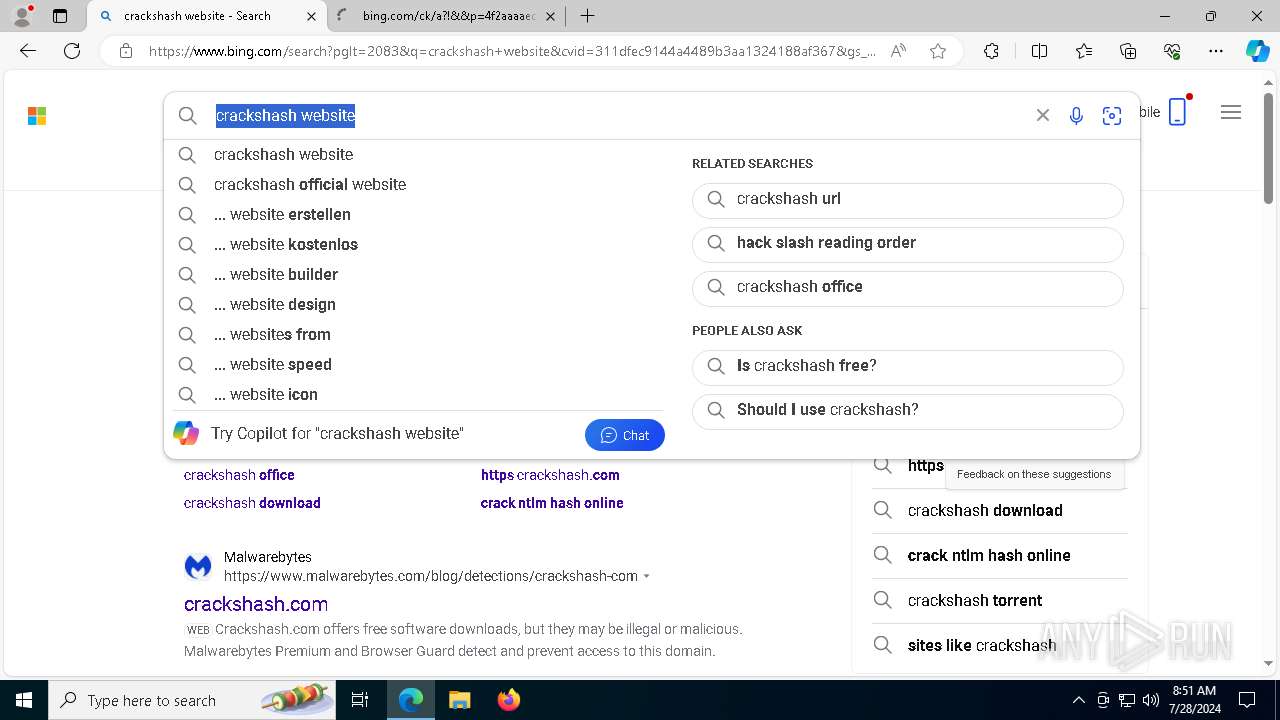Launch Firefox from the taskbar
Screen dimensions: 1280x720
click(x=508, y=700)
